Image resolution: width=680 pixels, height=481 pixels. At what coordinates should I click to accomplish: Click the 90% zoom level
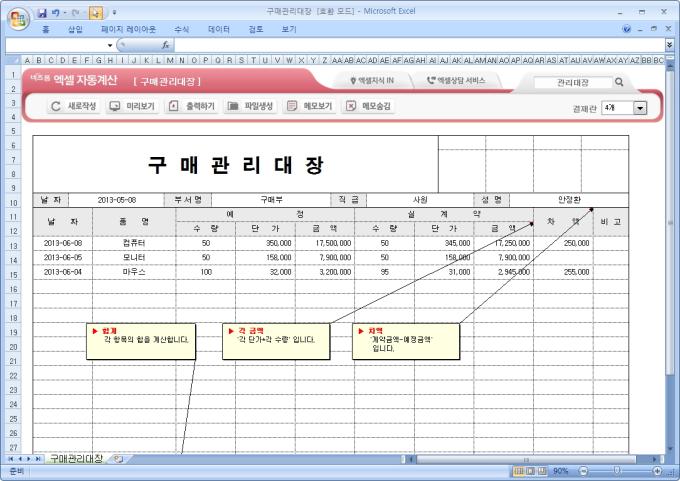click(x=560, y=471)
